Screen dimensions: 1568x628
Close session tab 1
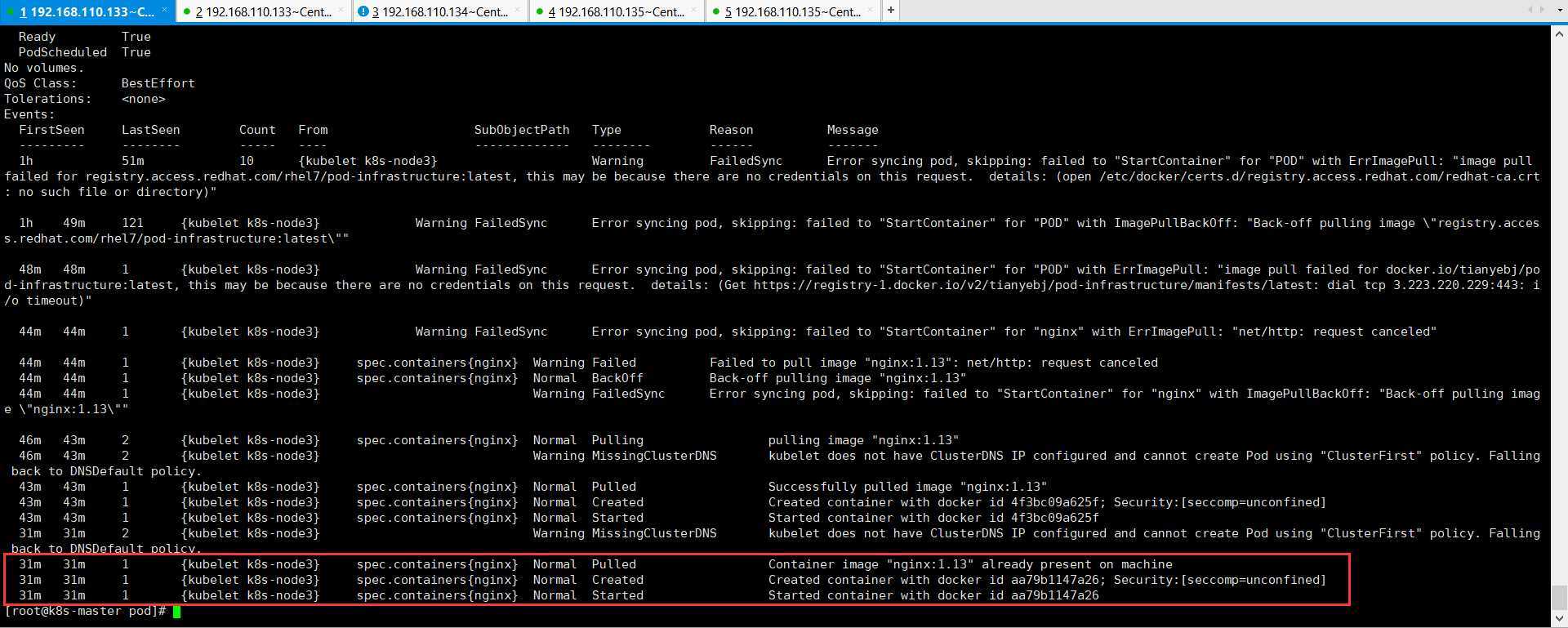tap(164, 11)
